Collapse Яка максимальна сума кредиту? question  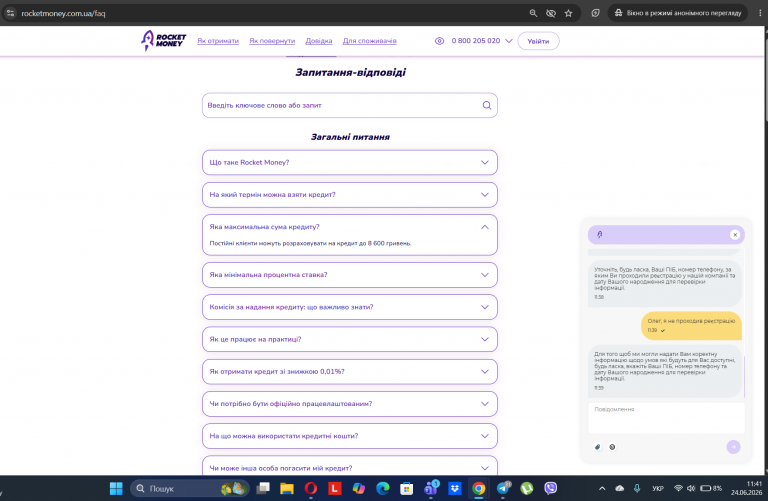(x=350, y=227)
